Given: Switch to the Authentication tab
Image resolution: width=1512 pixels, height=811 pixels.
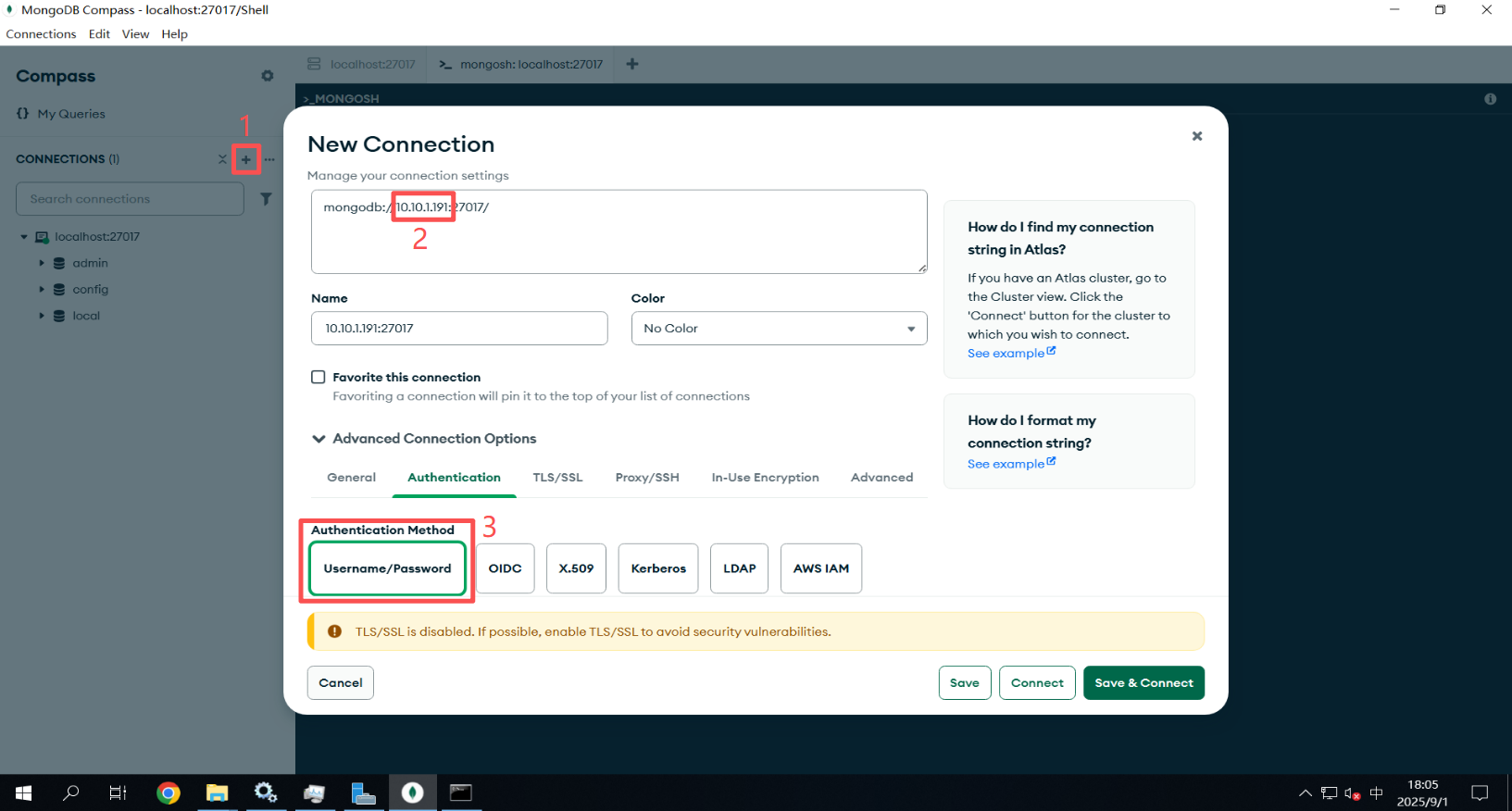Looking at the screenshot, I should tap(454, 478).
